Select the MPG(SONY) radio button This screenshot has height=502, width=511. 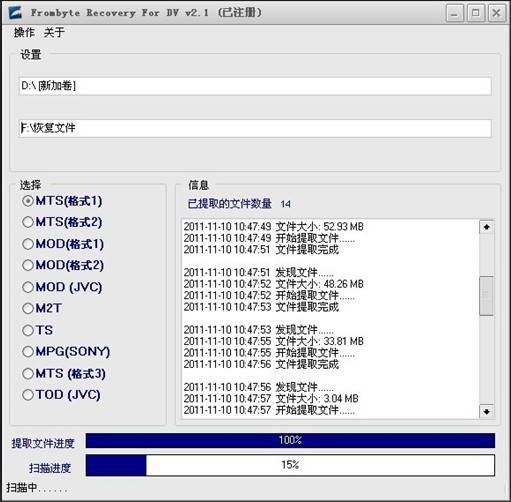pos(28,352)
